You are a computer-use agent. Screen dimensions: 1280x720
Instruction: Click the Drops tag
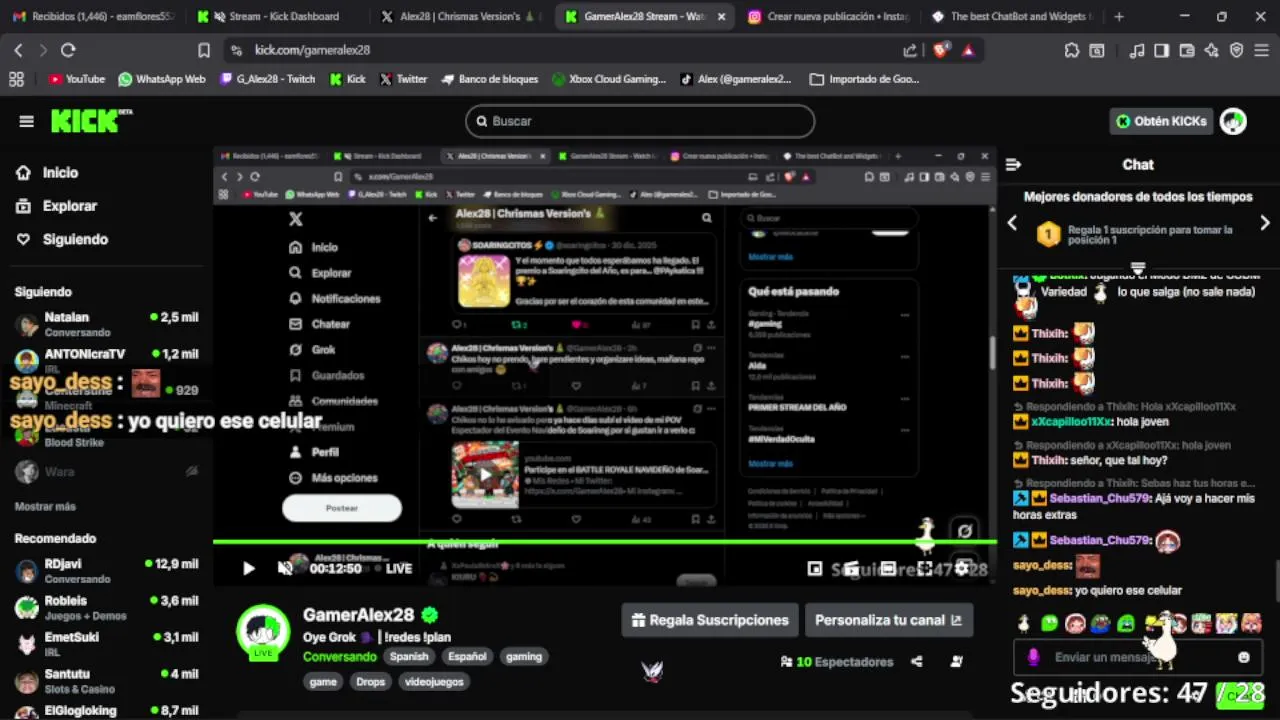coord(370,682)
